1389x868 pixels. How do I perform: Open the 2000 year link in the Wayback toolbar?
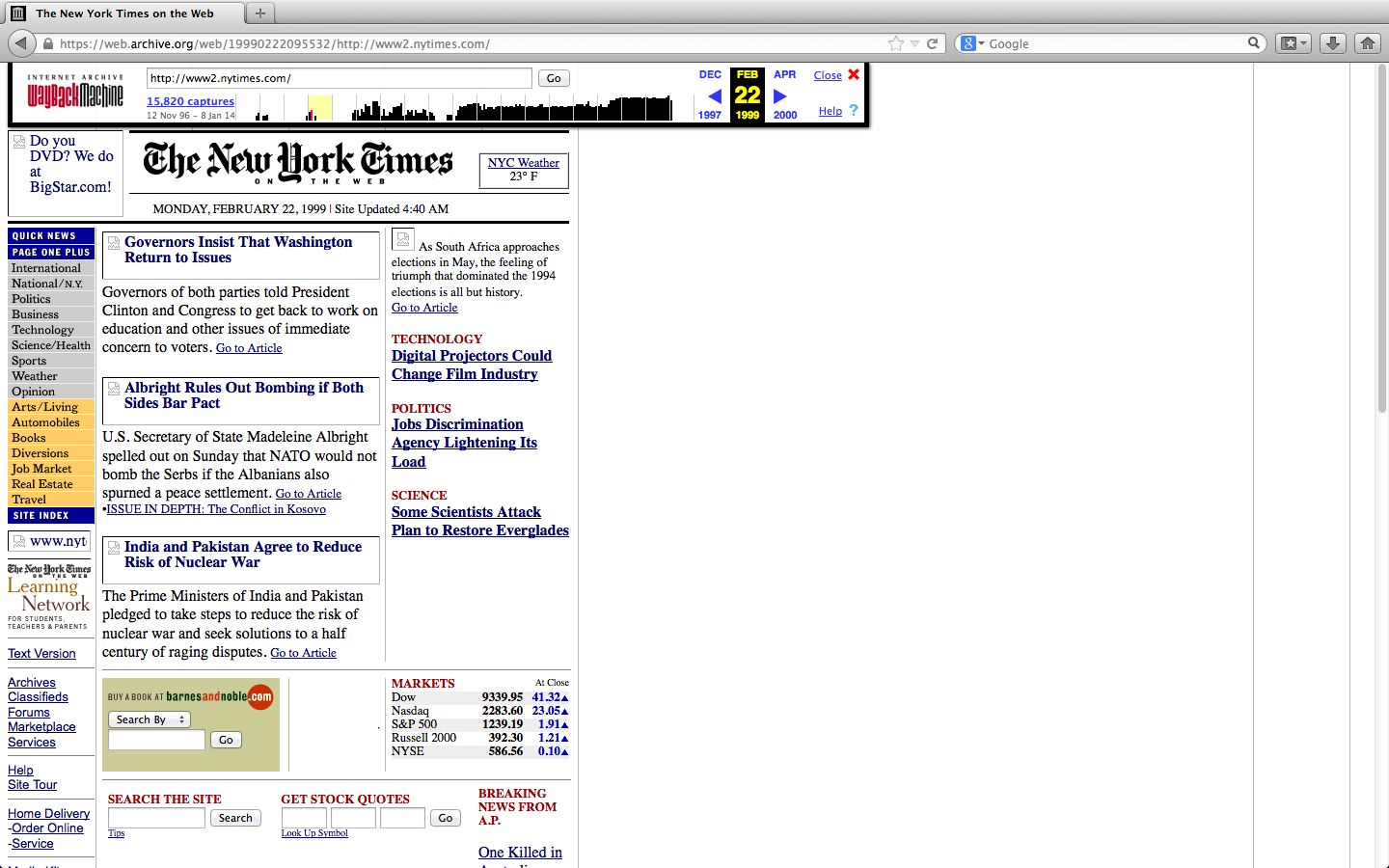[785, 115]
